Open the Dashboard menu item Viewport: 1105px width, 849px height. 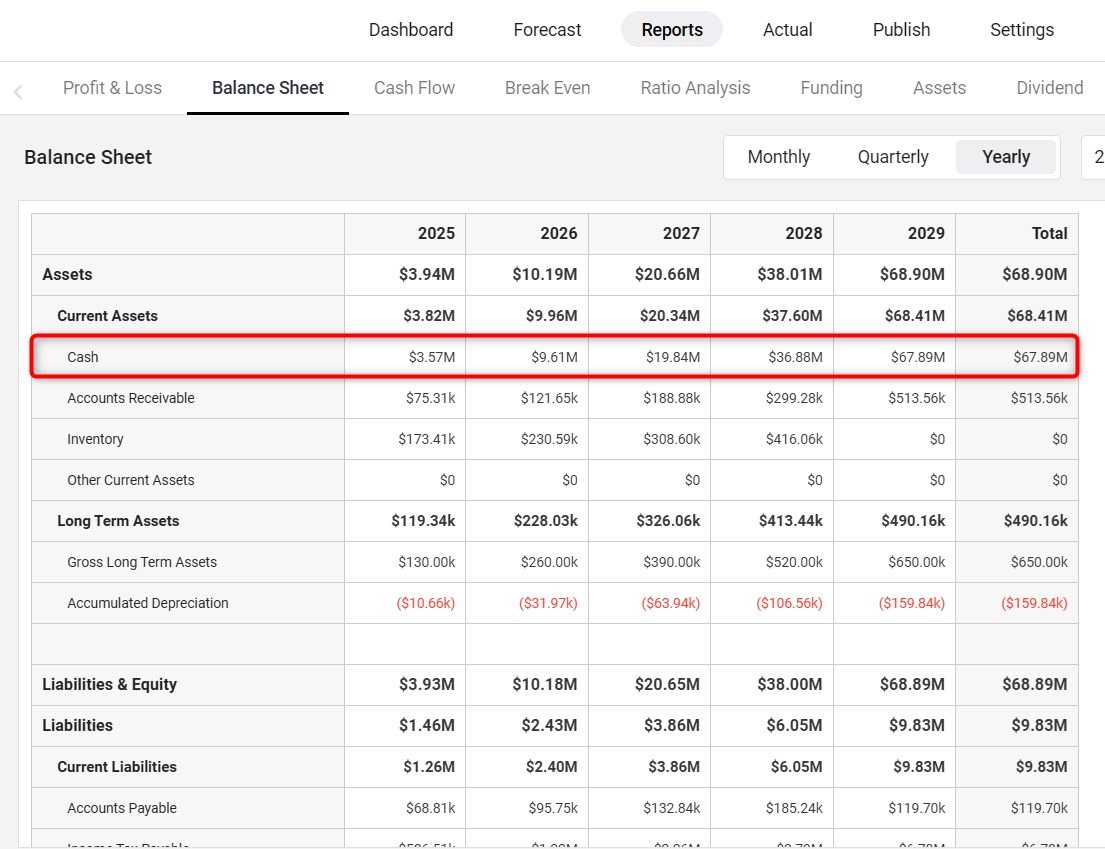pyautogui.click(x=411, y=30)
